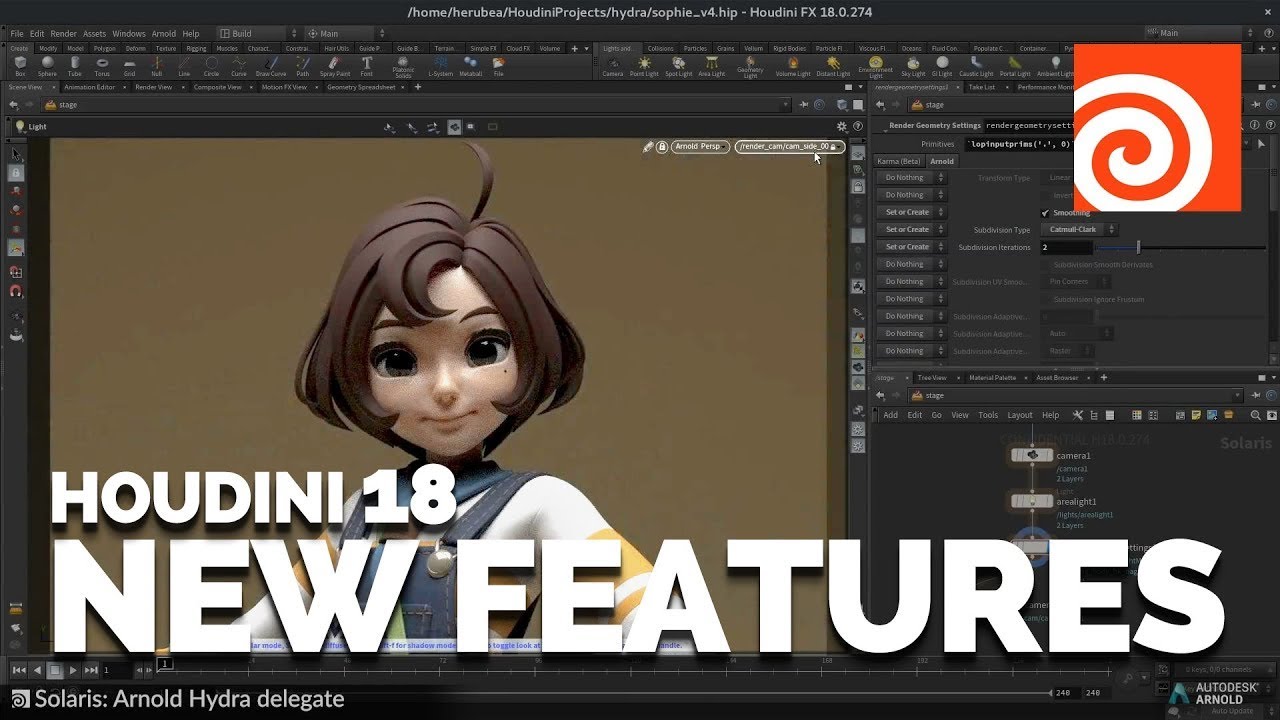Image resolution: width=1280 pixels, height=720 pixels.
Task: Select the arealight1 node
Action: click(1031, 500)
